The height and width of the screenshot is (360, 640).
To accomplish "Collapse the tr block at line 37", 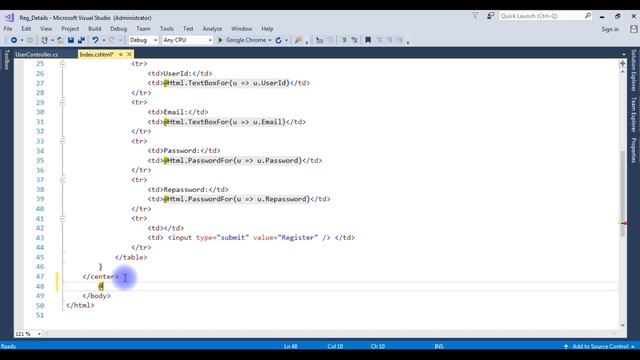I will coord(62,180).
